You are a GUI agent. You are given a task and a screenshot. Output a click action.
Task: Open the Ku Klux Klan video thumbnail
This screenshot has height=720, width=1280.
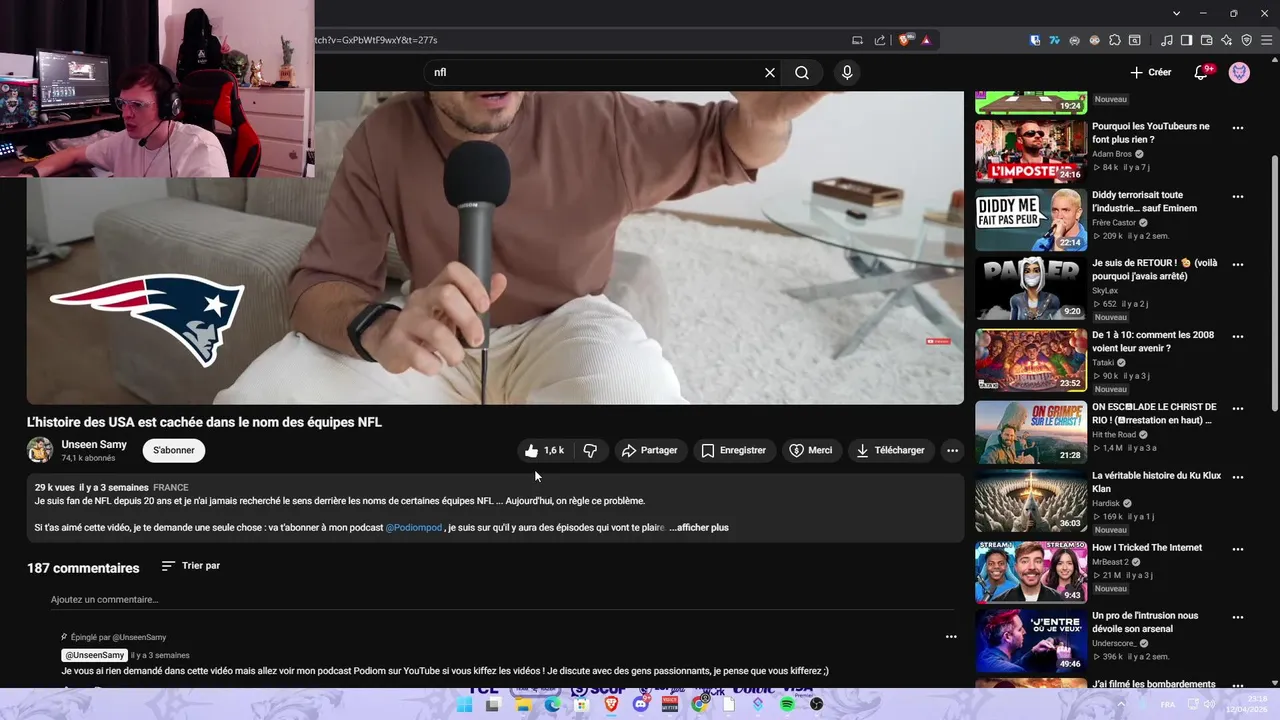tap(1031, 502)
